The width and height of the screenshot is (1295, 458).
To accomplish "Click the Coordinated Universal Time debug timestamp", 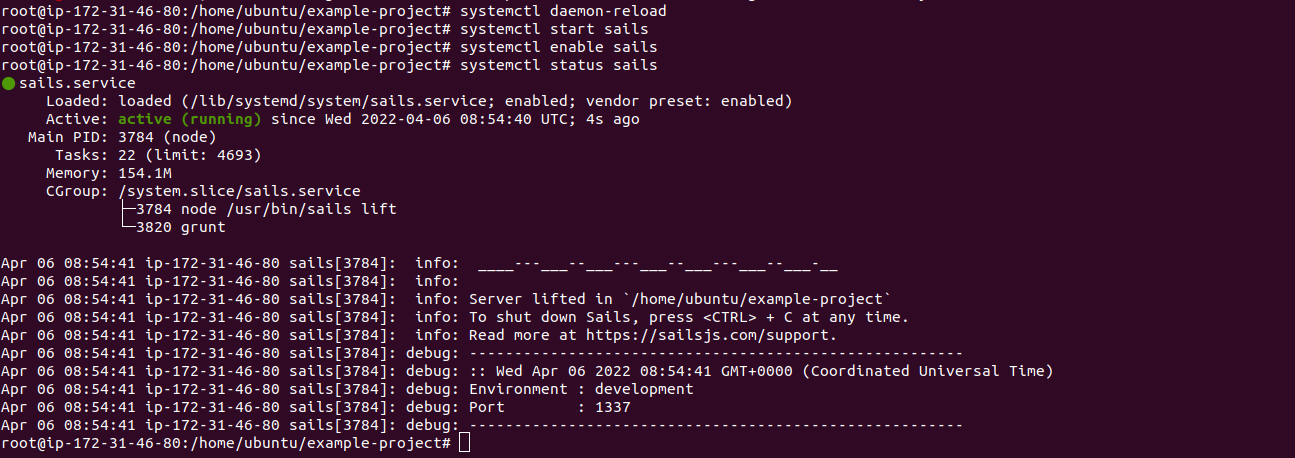I will [761, 371].
